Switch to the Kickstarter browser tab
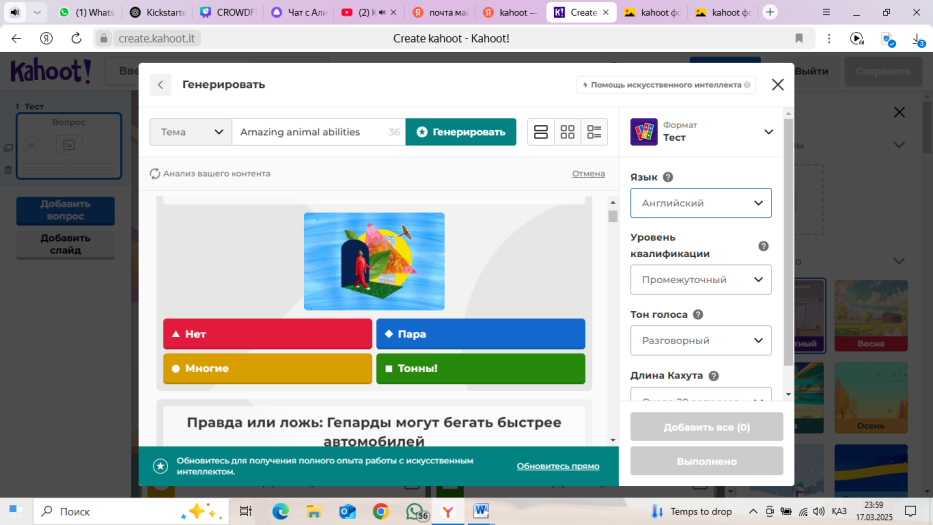The width and height of the screenshot is (933, 525). tap(158, 12)
